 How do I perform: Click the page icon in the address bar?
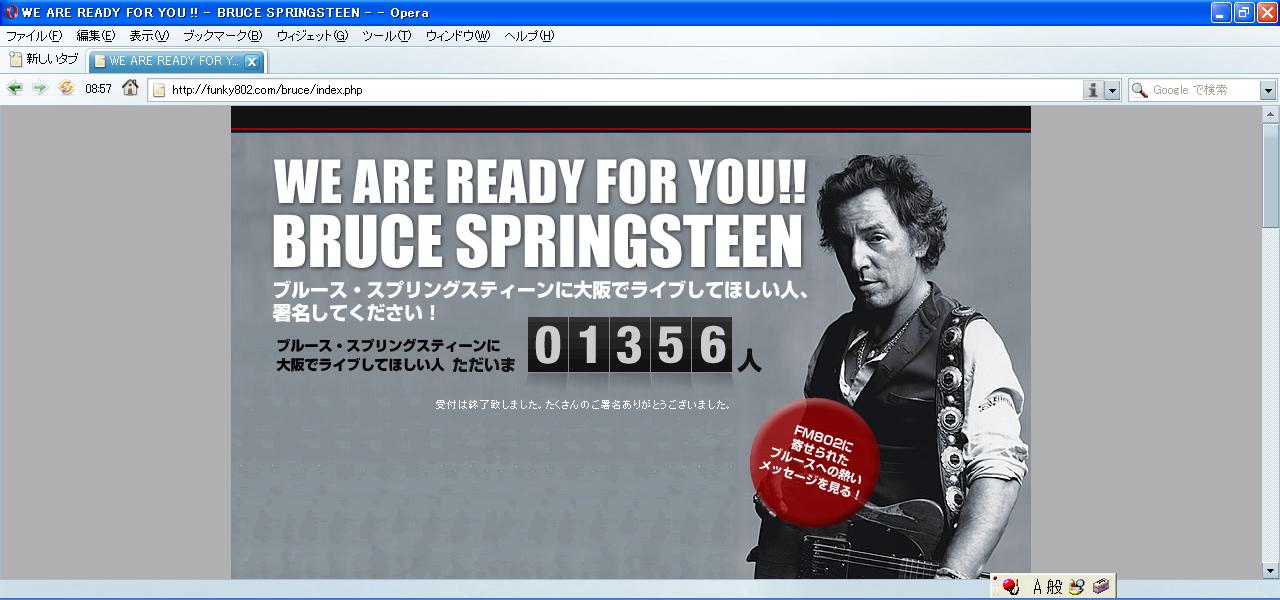point(159,90)
